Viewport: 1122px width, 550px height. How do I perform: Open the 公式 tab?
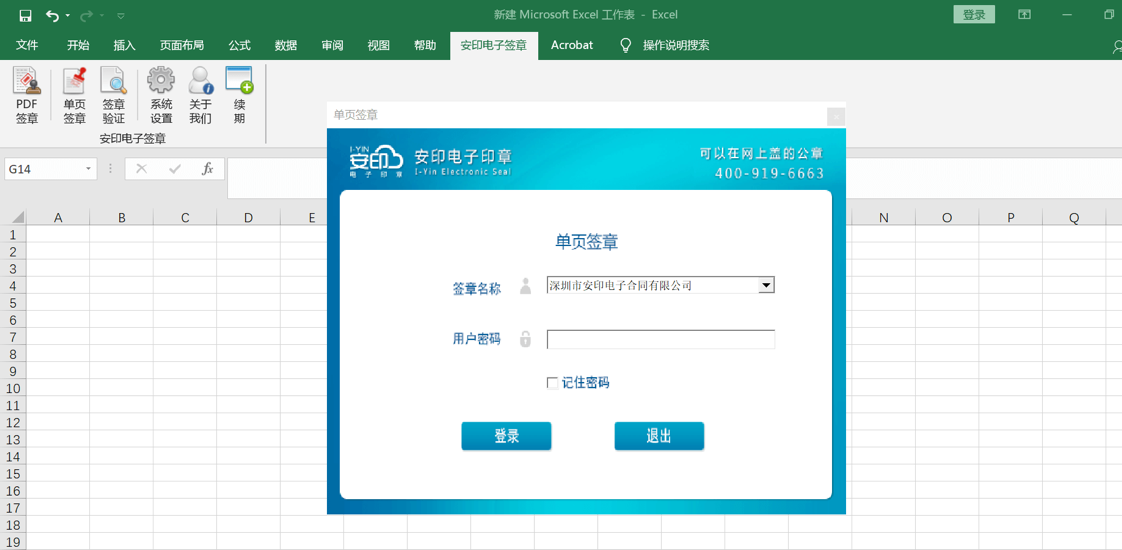tap(240, 45)
